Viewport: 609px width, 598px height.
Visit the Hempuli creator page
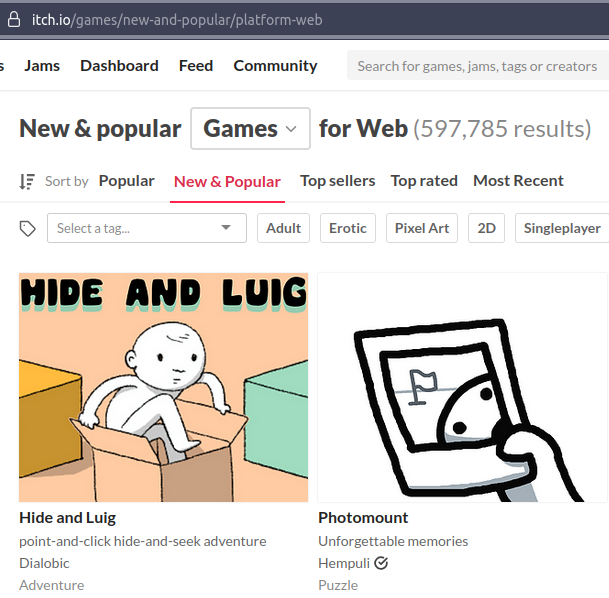coord(344,563)
